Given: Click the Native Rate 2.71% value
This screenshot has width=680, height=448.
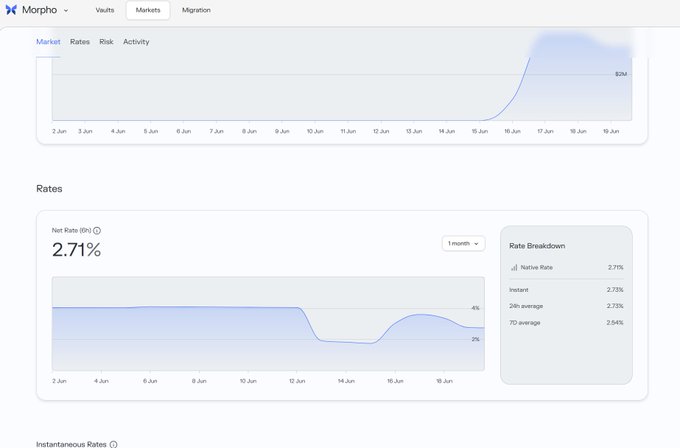Looking at the screenshot, I should tap(615, 268).
